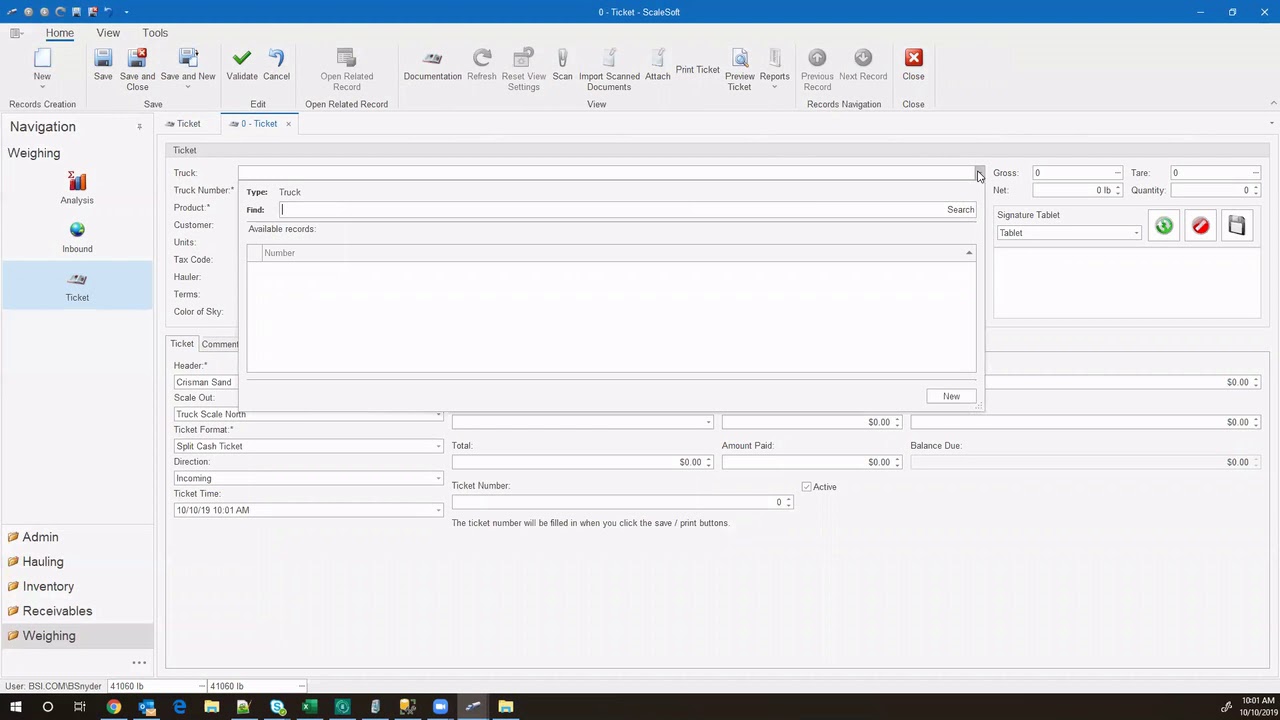Image resolution: width=1280 pixels, height=720 pixels.
Task: Click the red cancel signature icon
Action: click(x=1200, y=226)
